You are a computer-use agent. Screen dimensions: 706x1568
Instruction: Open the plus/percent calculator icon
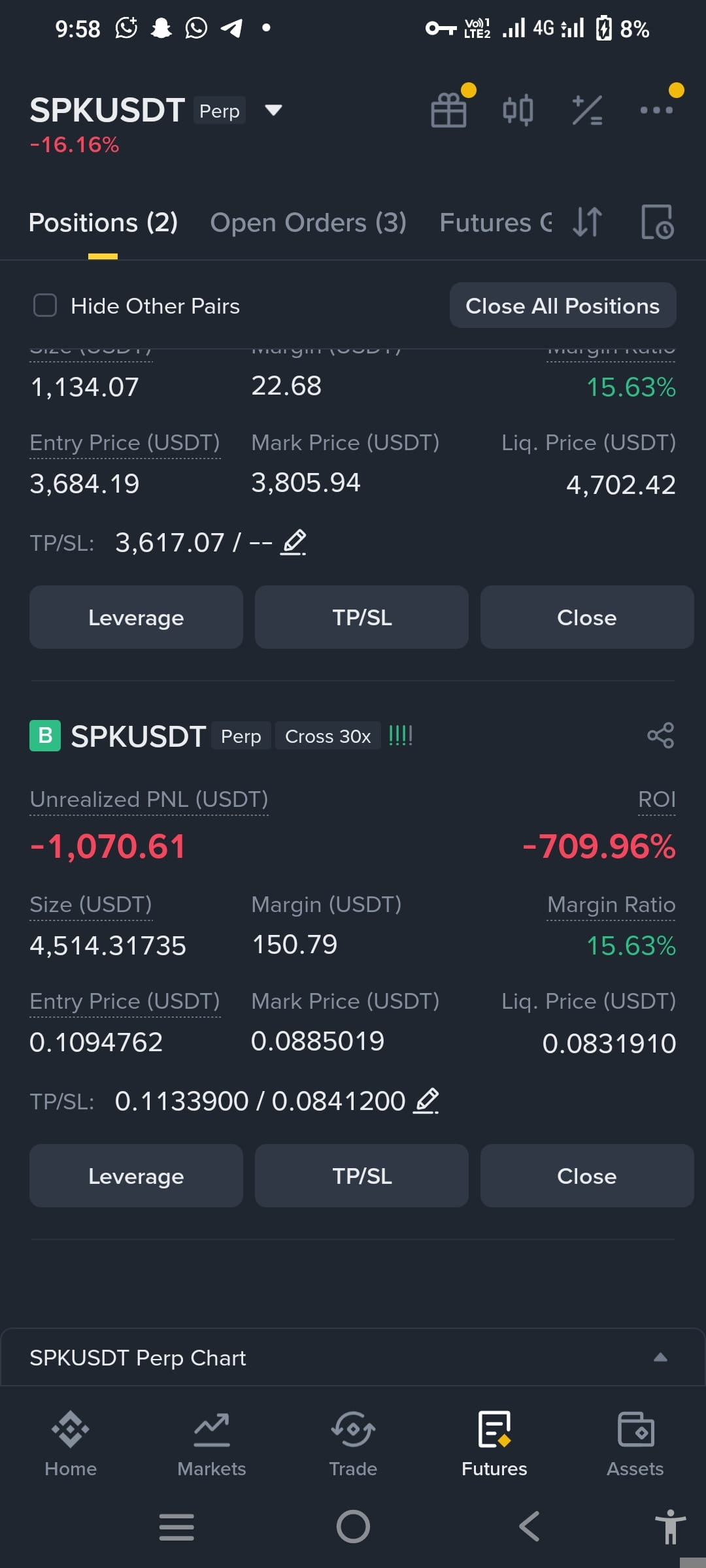coord(587,110)
